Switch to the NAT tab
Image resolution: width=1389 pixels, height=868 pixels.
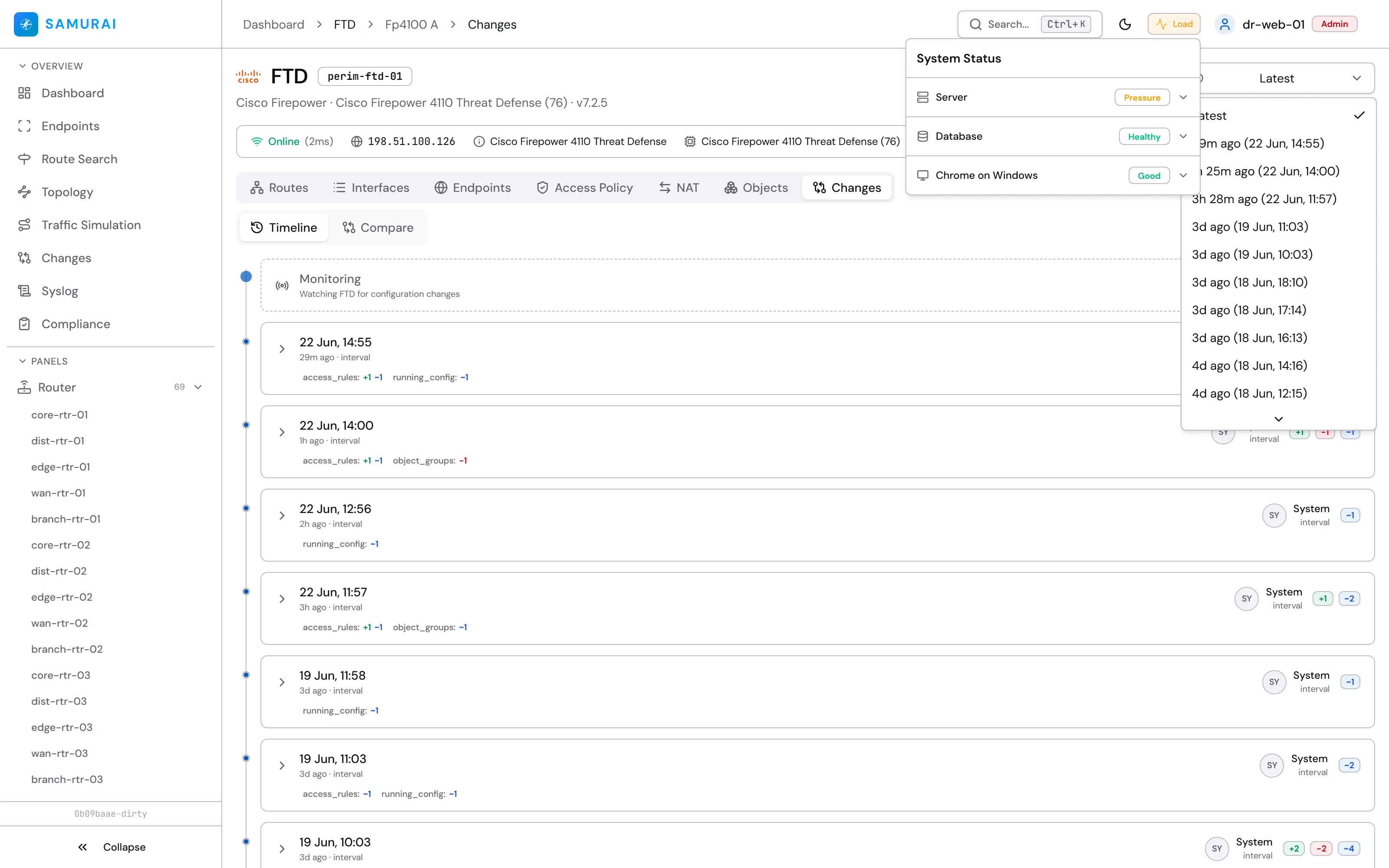(x=678, y=188)
